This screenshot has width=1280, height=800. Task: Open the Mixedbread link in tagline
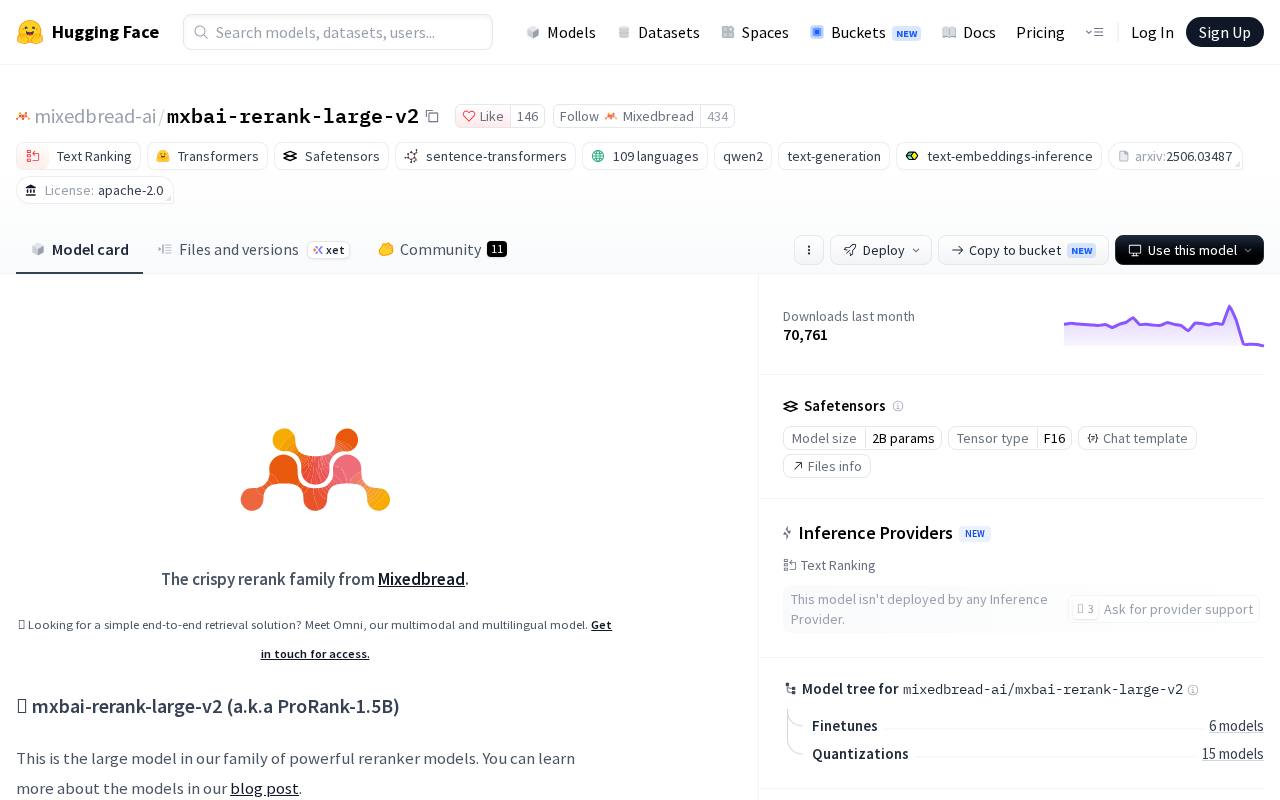421,579
